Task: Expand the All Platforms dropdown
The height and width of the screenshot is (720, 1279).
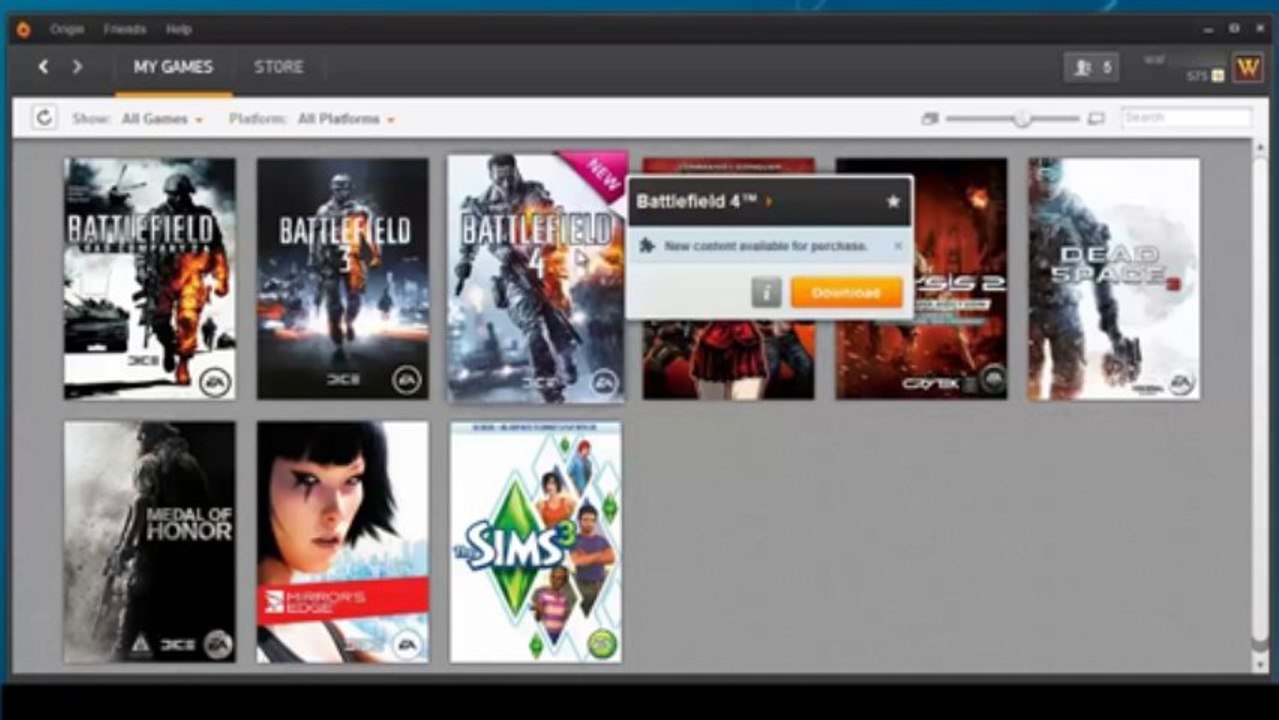Action: (346, 119)
